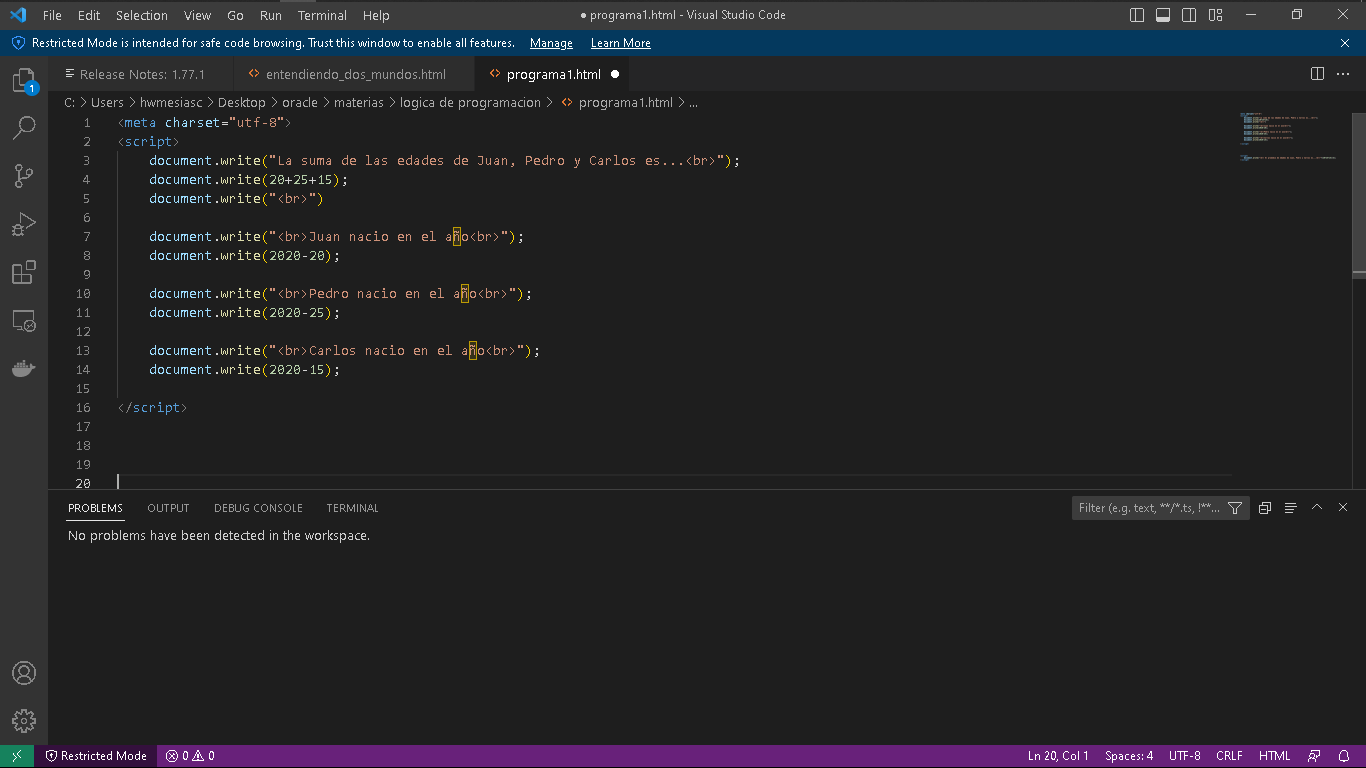Open the Source Control view
Viewport: 1366px width, 768px height.
click(x=24, y=176)
